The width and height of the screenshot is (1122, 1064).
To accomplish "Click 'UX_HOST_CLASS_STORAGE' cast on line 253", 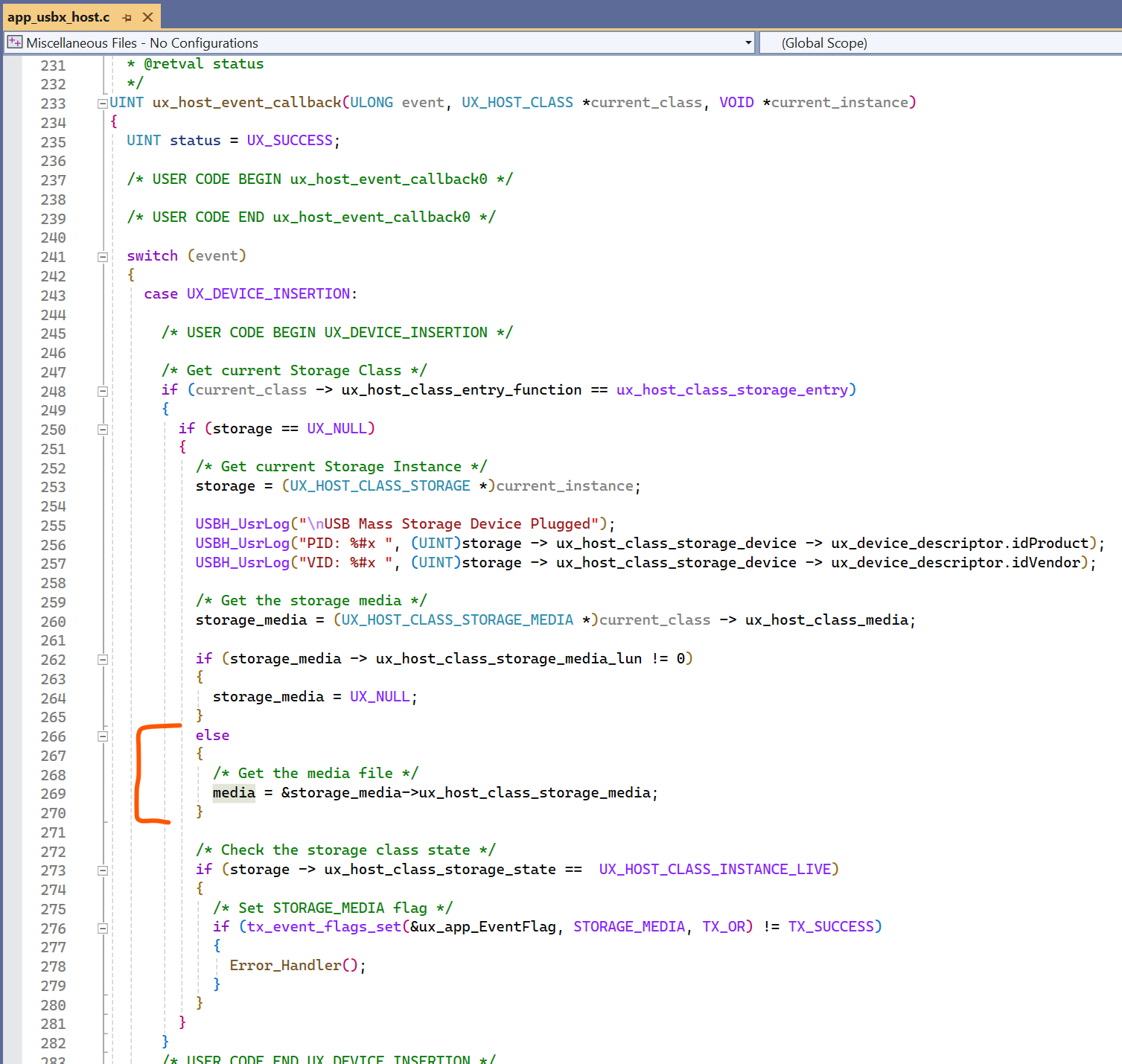I will point(380,485).
